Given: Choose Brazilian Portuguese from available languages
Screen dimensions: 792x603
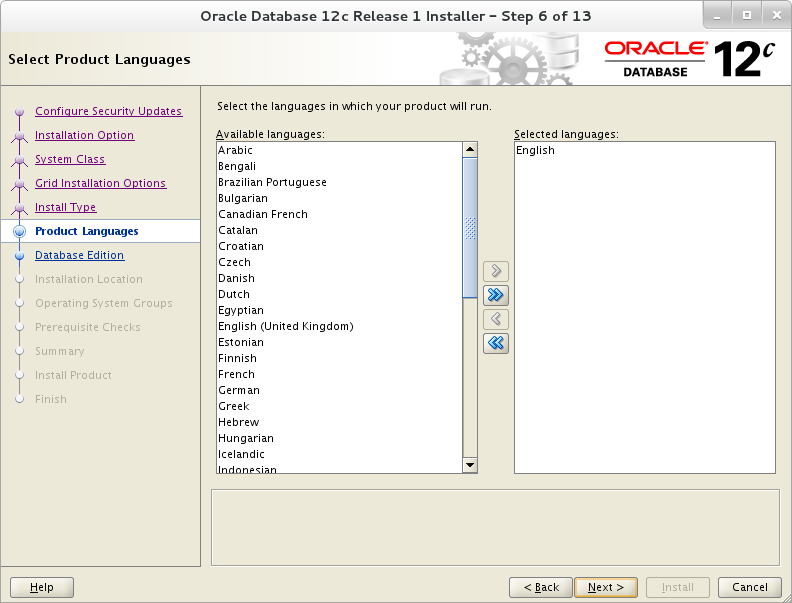Looking at the screenshot, I should (339, 182).
